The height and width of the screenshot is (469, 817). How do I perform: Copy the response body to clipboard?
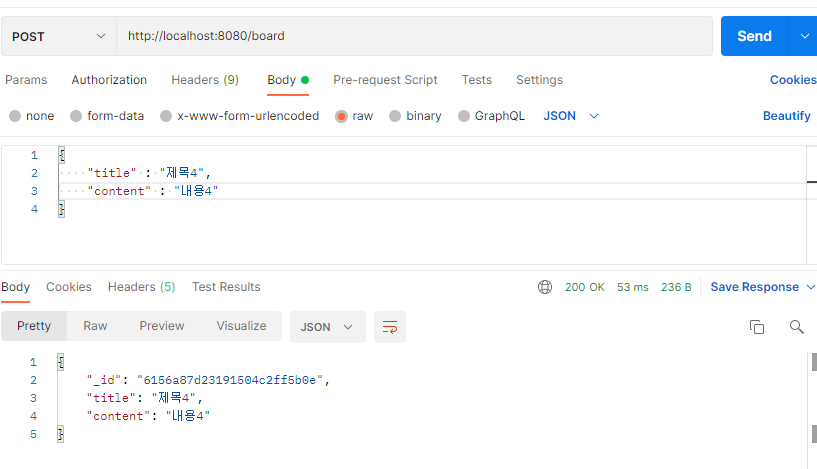(x=757, y=327)
